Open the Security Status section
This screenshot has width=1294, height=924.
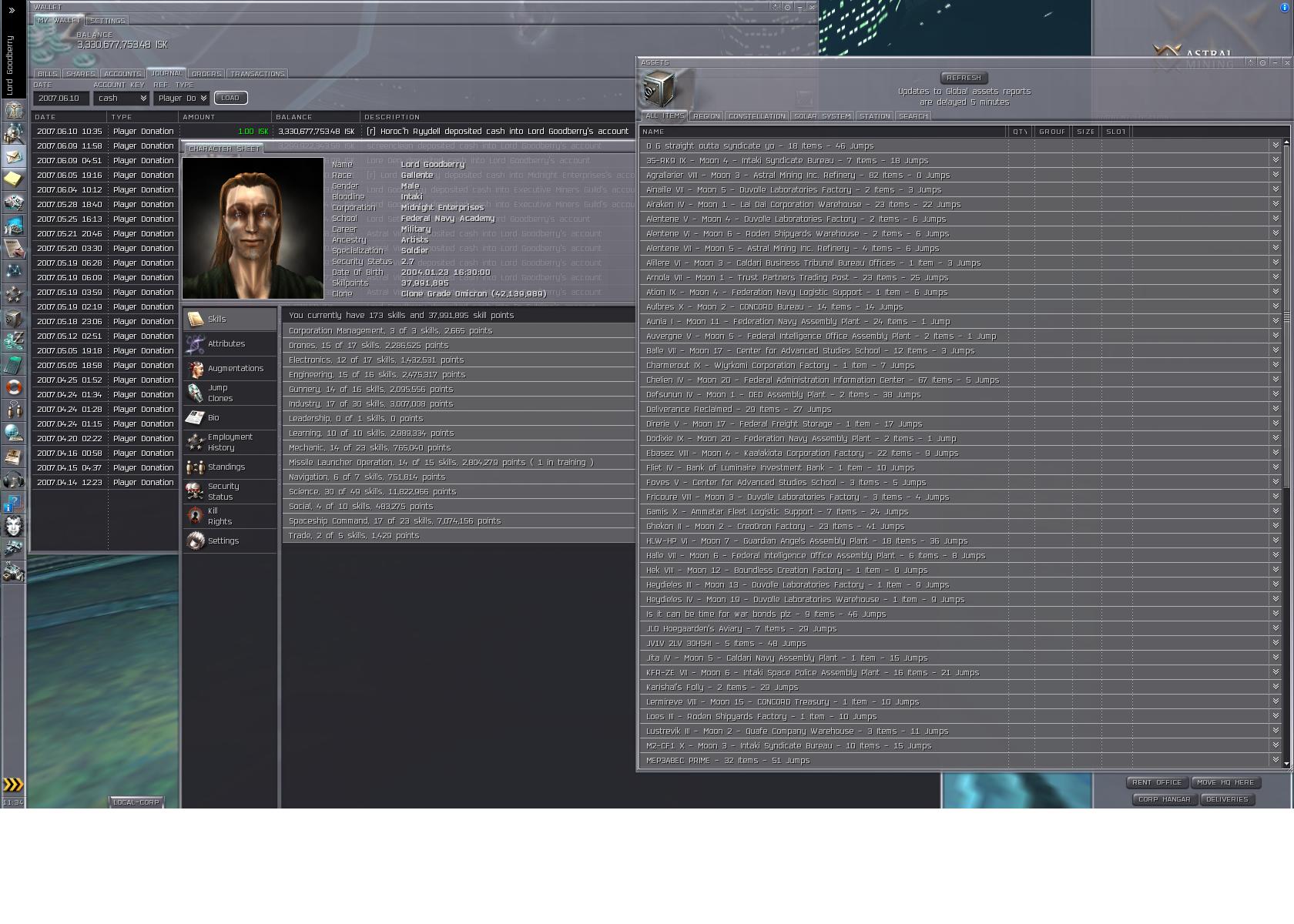(230, 491)
